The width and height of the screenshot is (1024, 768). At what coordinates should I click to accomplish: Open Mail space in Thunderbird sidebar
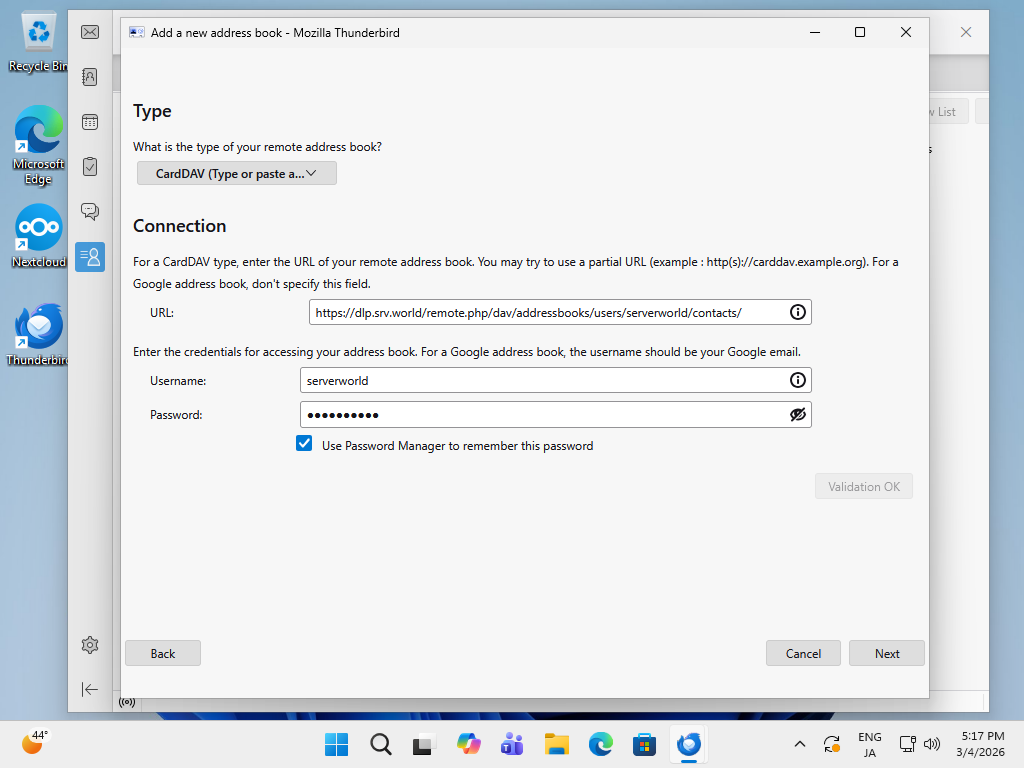click(90, 32)
